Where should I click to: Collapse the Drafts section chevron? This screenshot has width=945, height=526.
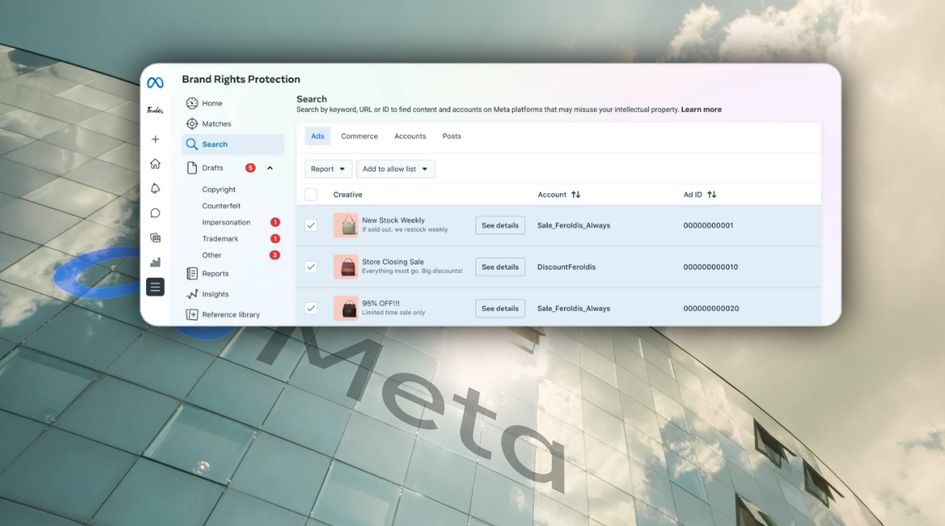pos(270,168)
